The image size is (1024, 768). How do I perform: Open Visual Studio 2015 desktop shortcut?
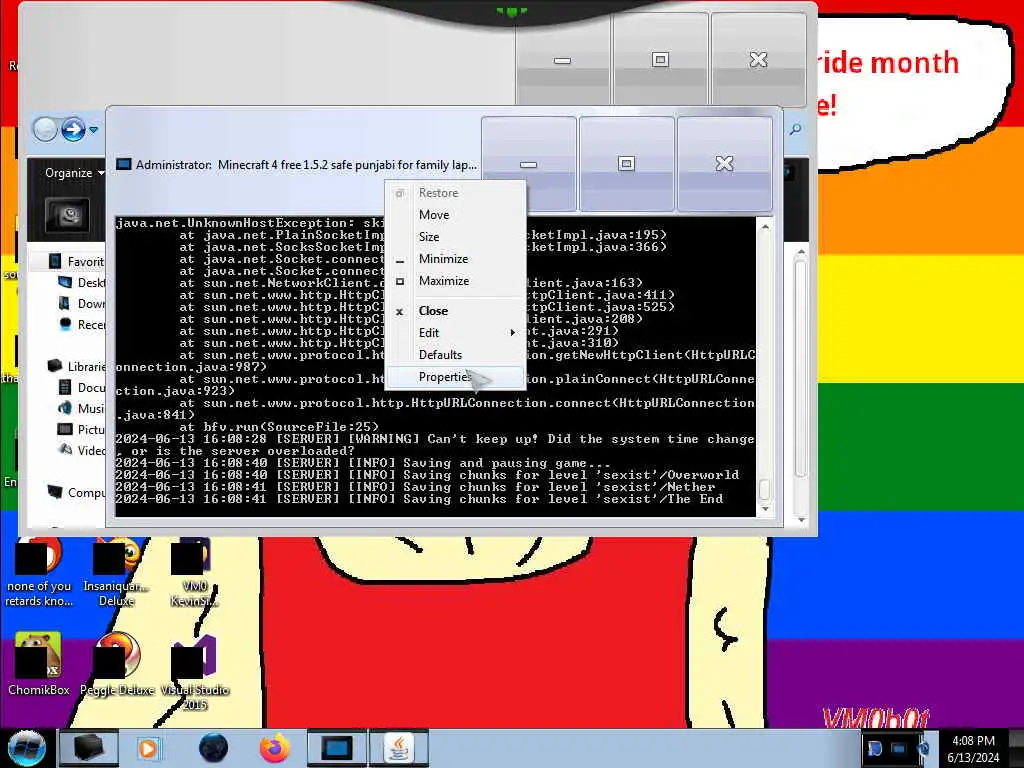[195, 673]
